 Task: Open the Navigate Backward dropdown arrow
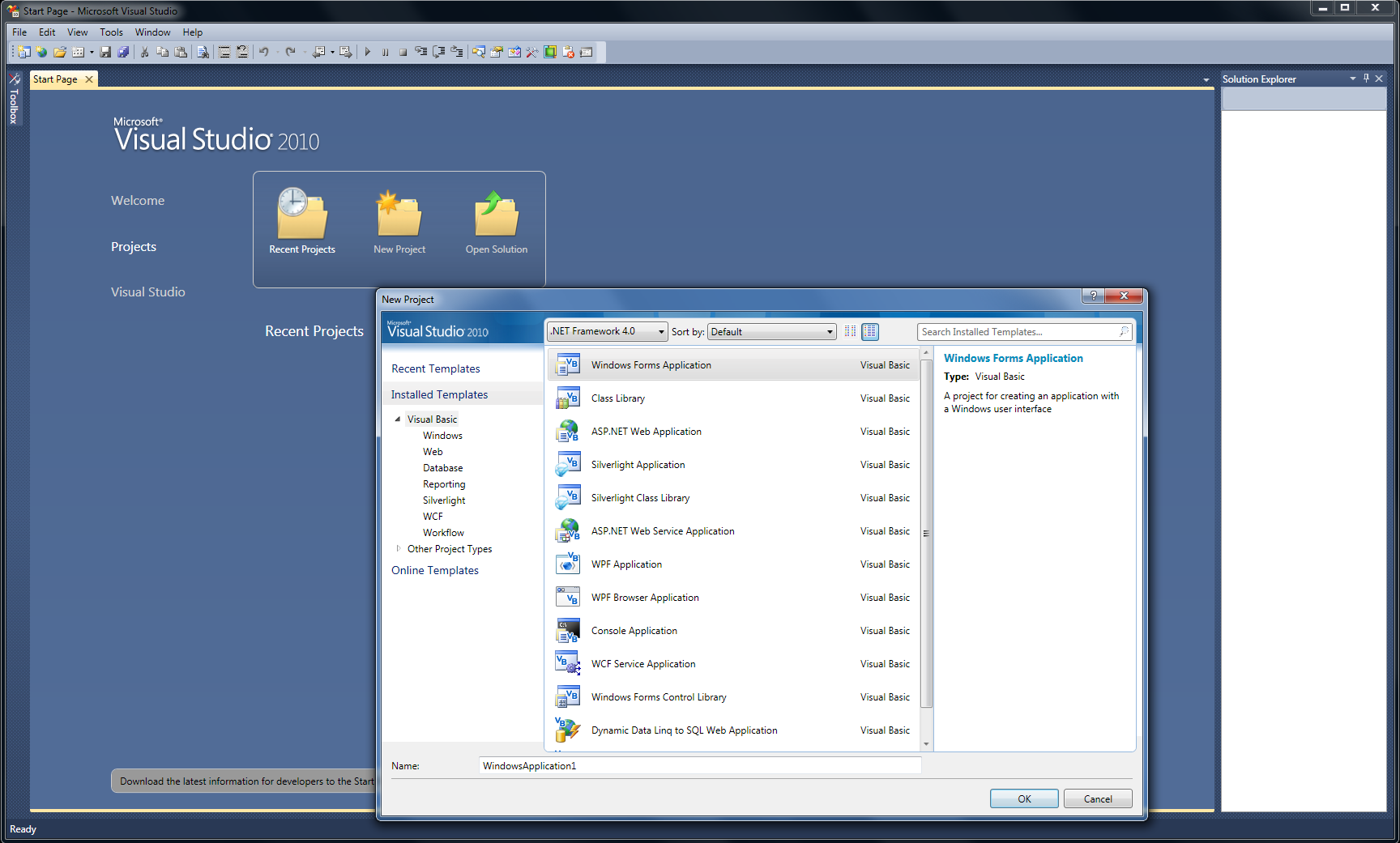point(332,52)
